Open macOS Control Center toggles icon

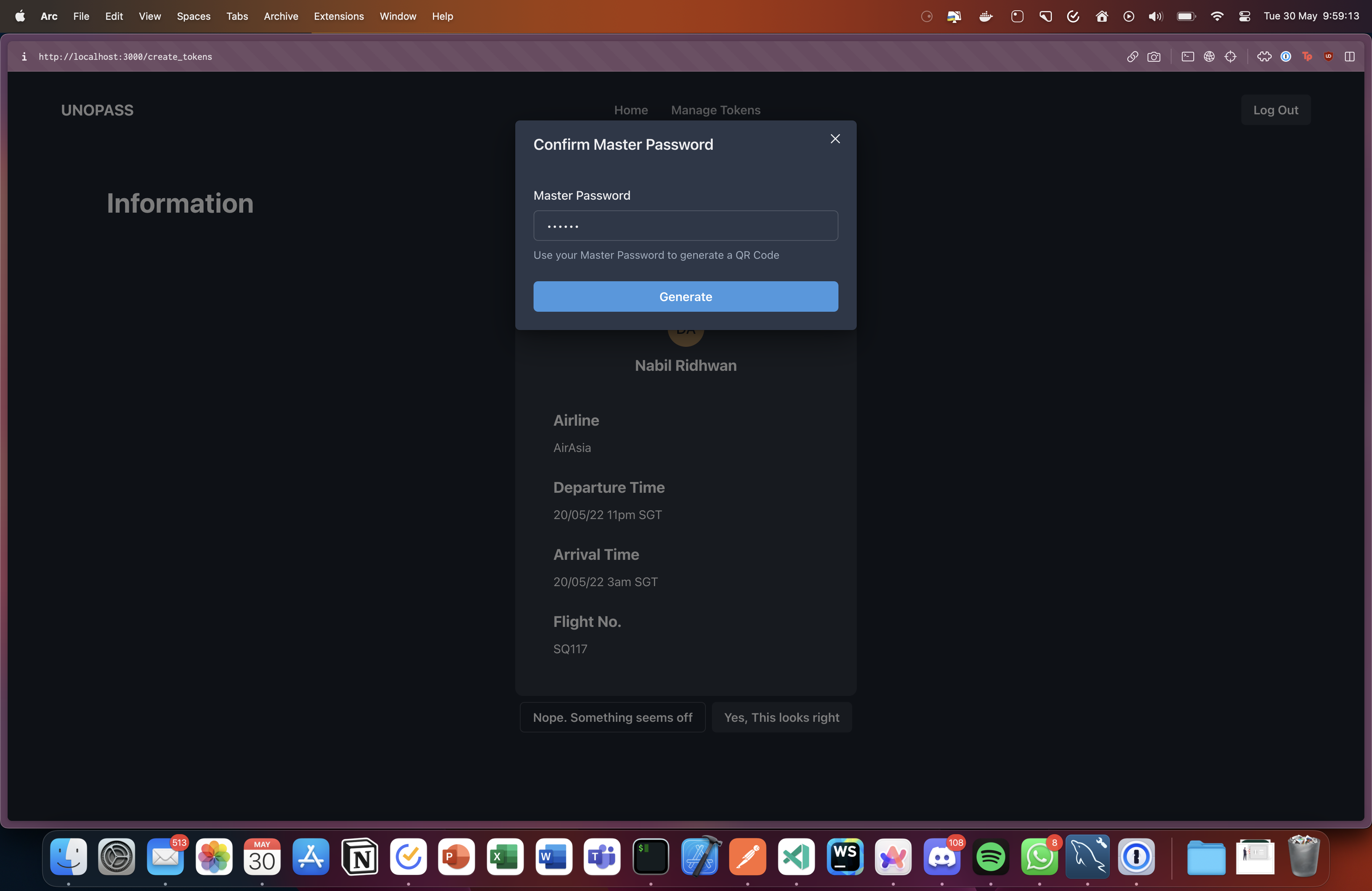1244,16
